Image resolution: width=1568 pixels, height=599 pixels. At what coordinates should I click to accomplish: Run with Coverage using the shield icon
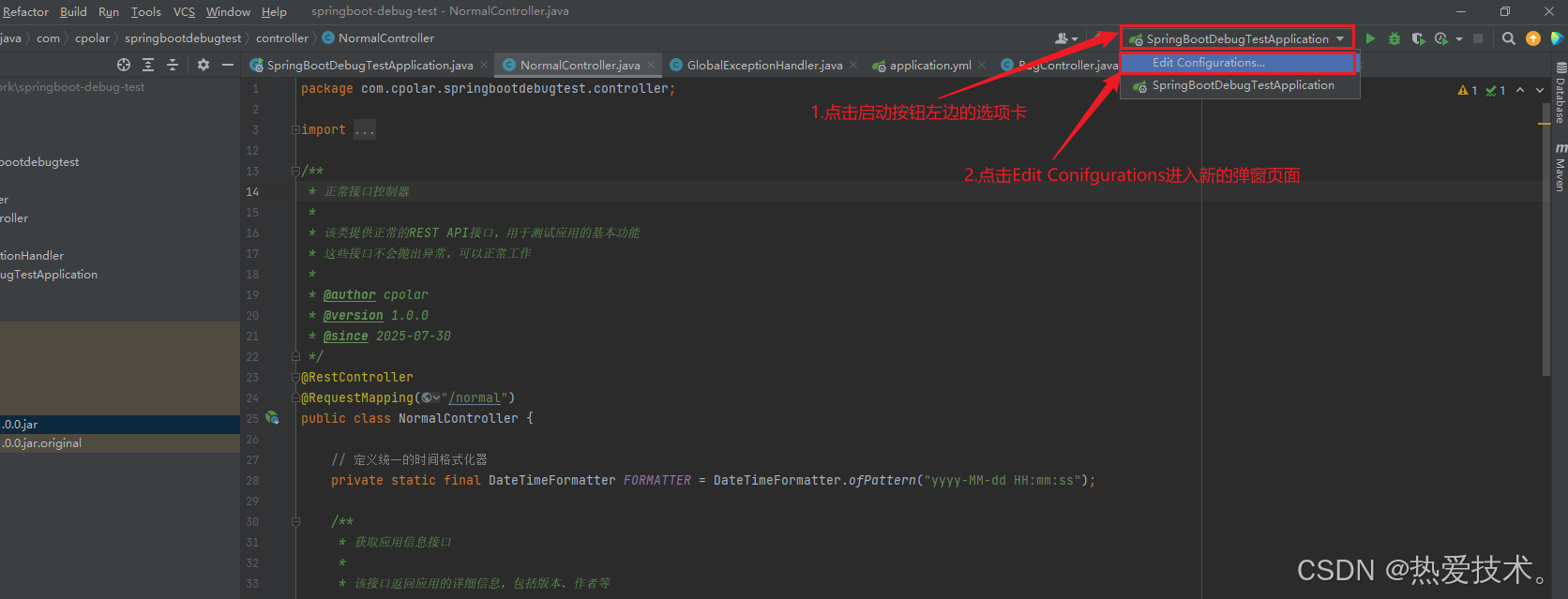pyautogui.click(x=1418, y=38)
